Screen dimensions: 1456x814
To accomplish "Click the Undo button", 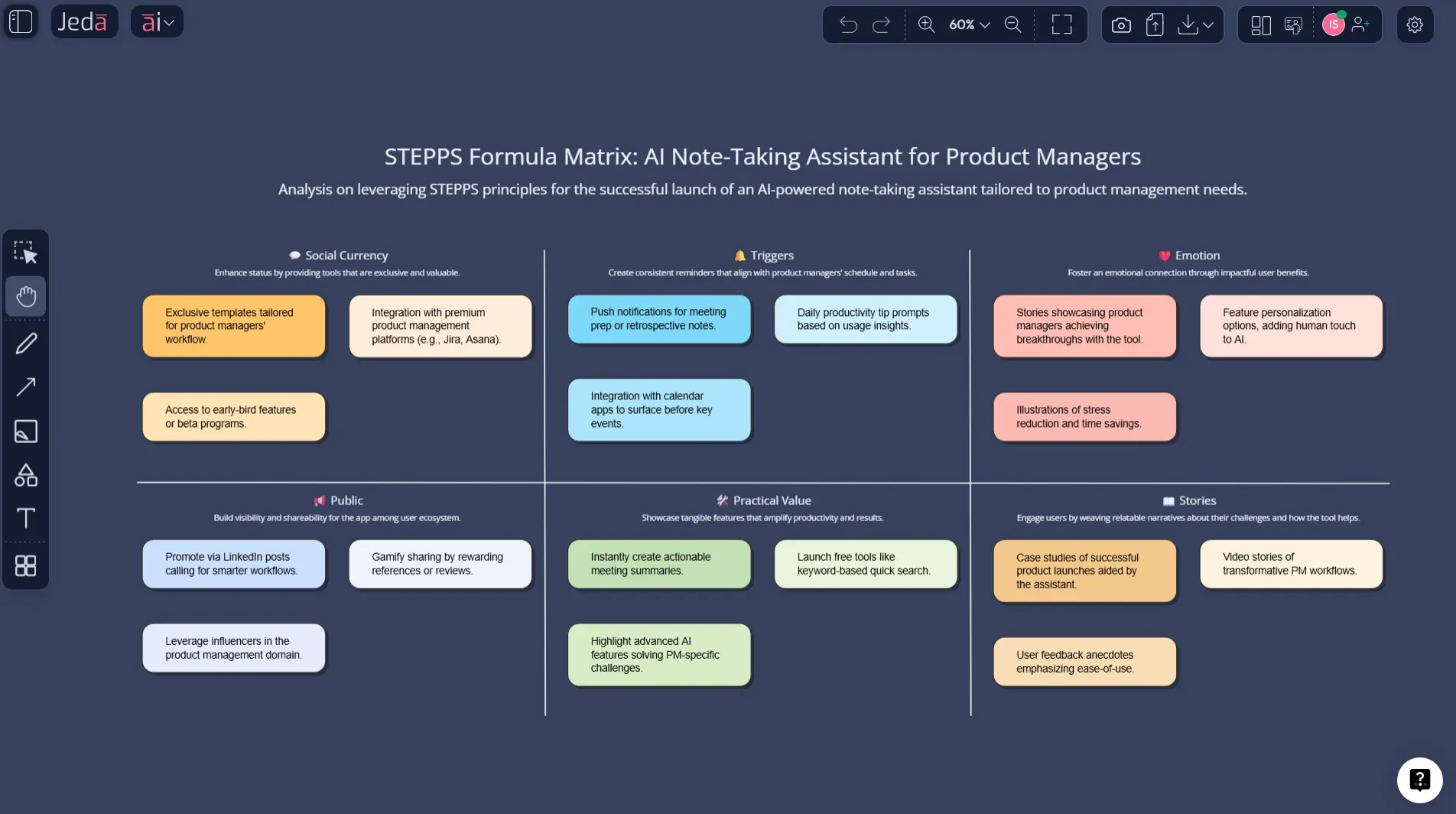I will pos(847,24).
